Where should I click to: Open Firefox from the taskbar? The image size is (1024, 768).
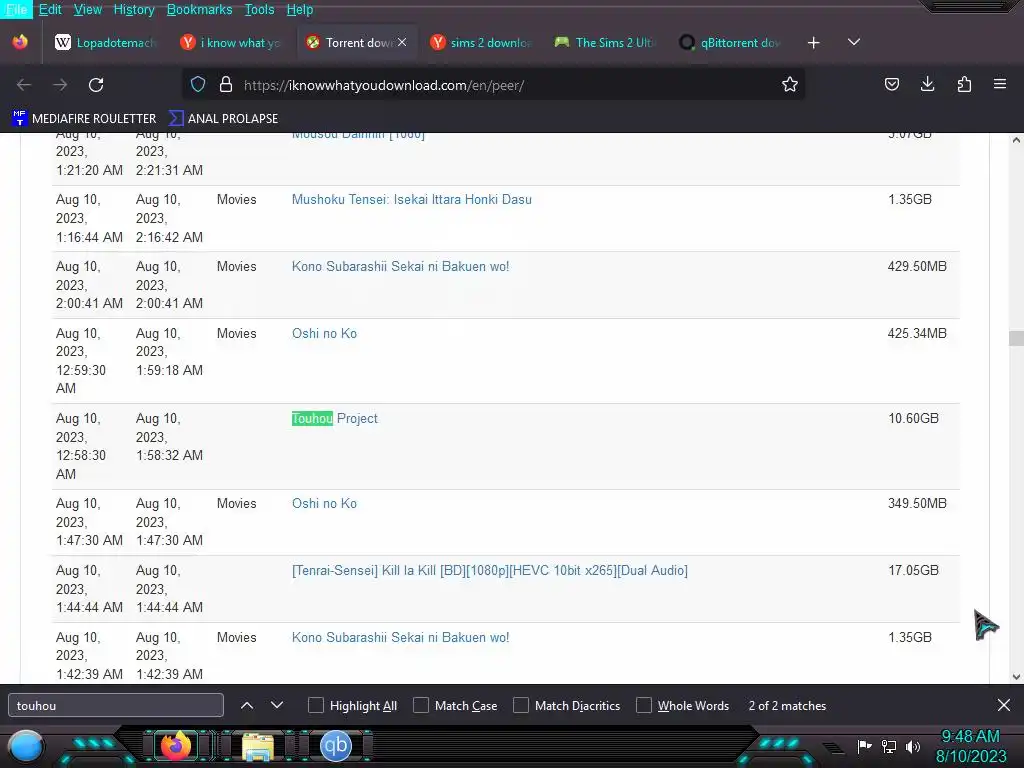(176, 746)
